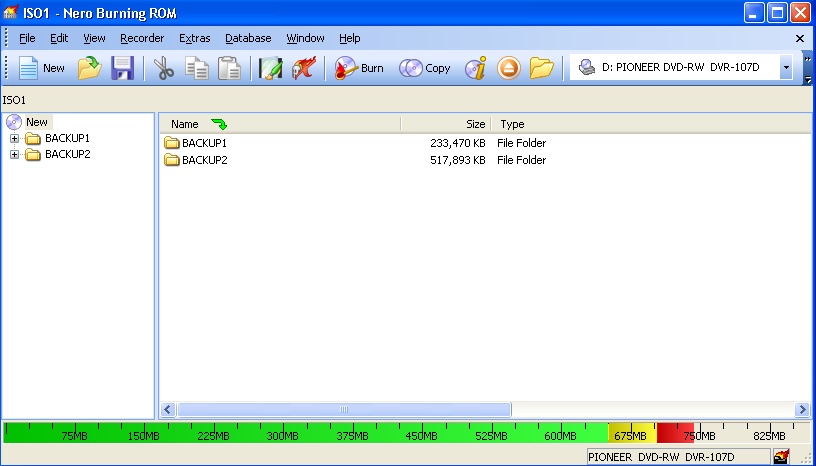Open the recorder drive dropdown arrow
This screenshot has height=466, width=816.
tap(786, 68)
